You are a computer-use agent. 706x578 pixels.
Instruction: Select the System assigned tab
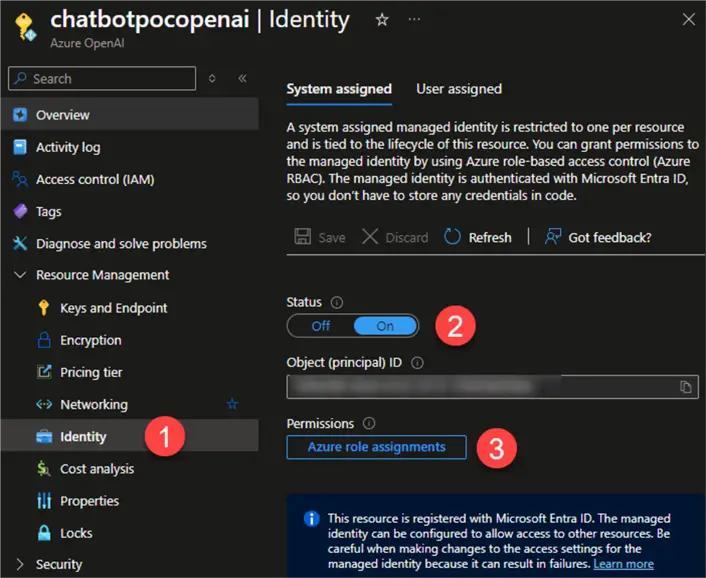pos(339,89)
